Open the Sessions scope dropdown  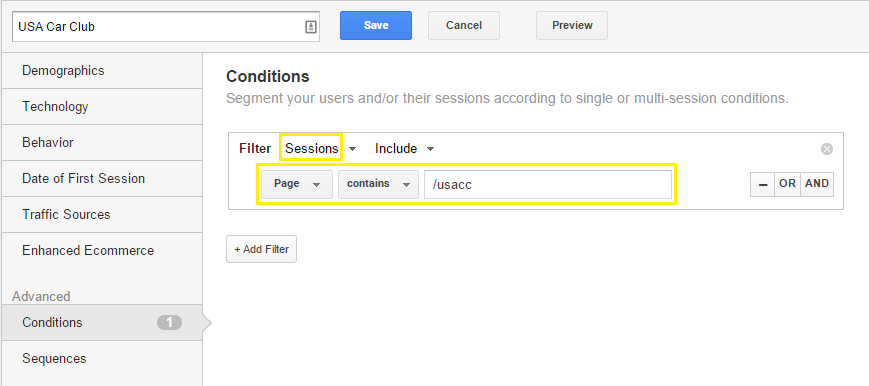321,149
